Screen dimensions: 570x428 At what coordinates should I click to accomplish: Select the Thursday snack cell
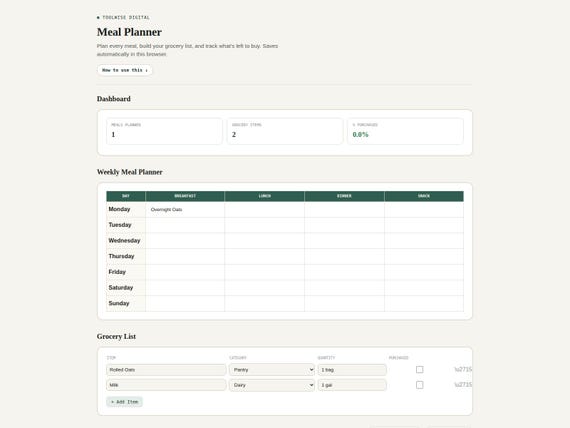(424, 256)
